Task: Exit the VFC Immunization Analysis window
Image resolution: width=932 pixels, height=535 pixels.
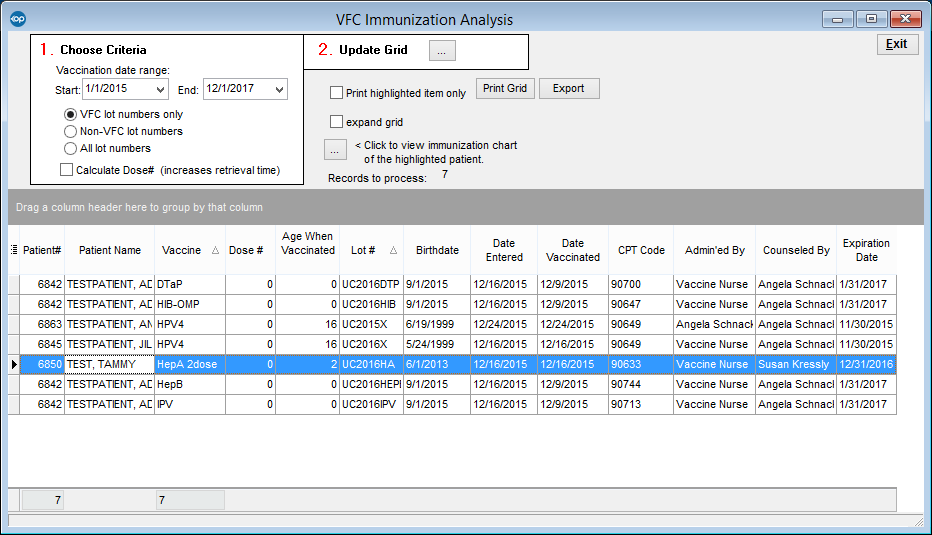Action: (x=896, y=44)
